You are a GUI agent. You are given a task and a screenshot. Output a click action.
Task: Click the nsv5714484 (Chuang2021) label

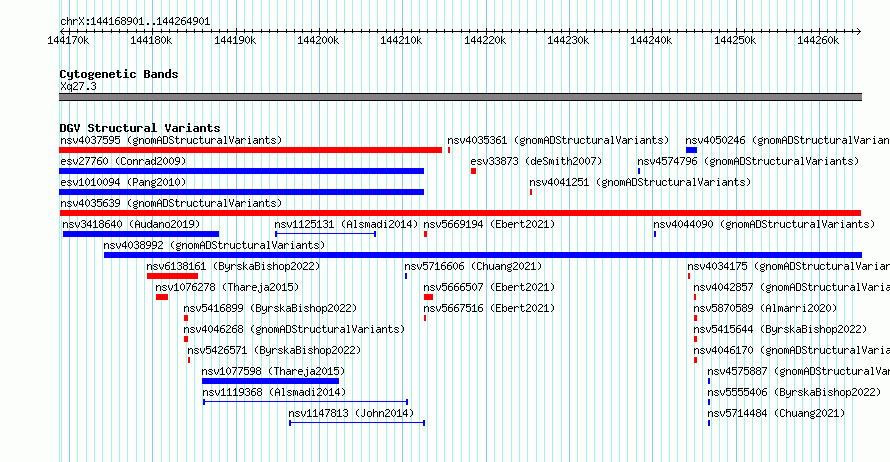click(776, 413)
